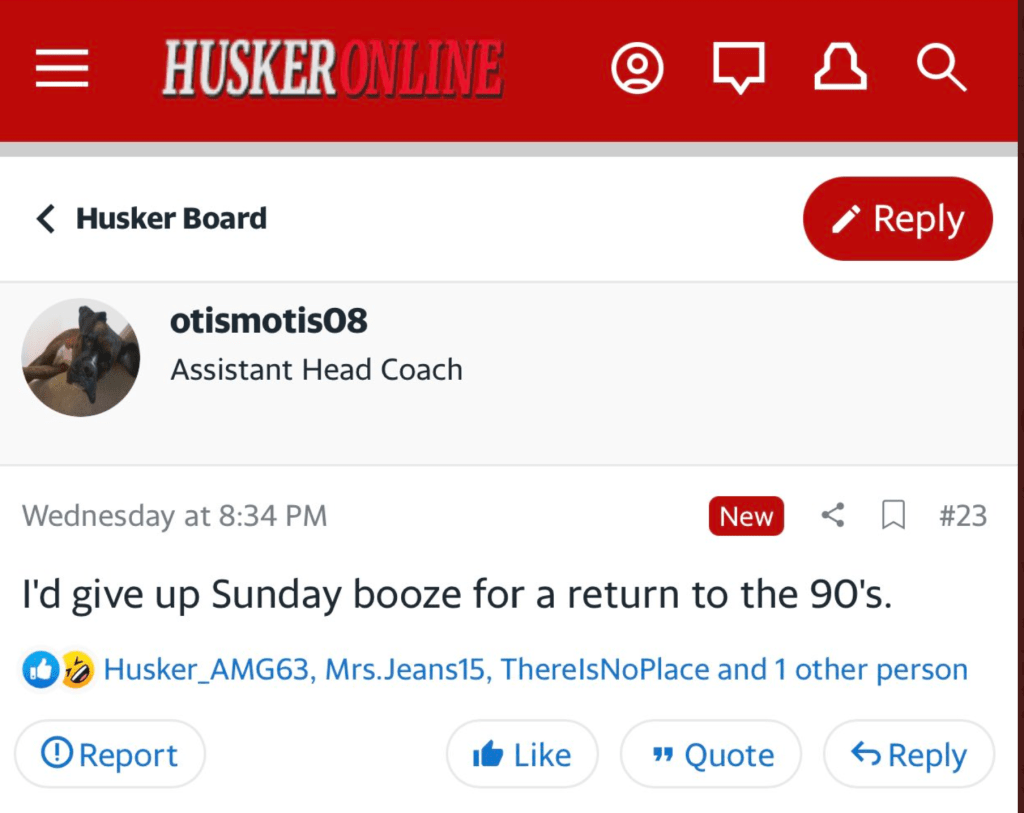This screenshot has height=813, width=1024.
Task: Open the otismotis08 username profile
Action: coord(269,321)
